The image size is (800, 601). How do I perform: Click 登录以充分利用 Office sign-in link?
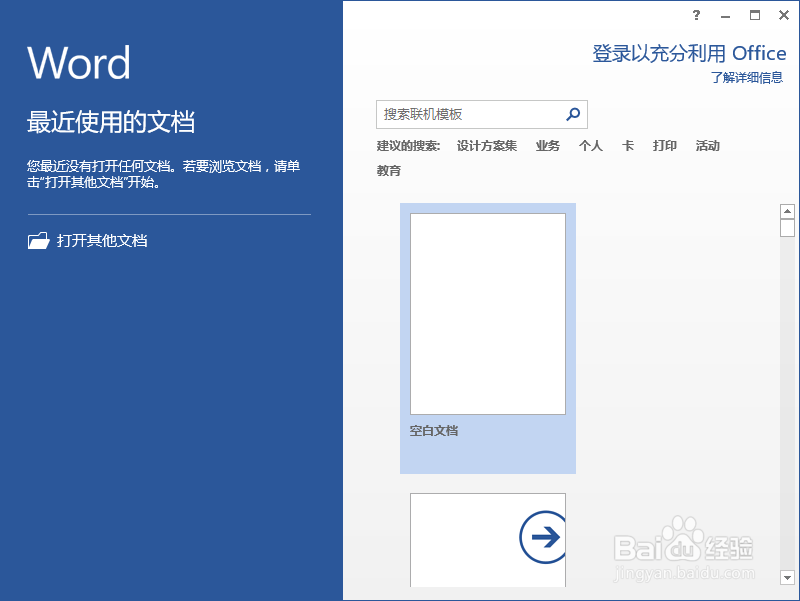(689, 54)
